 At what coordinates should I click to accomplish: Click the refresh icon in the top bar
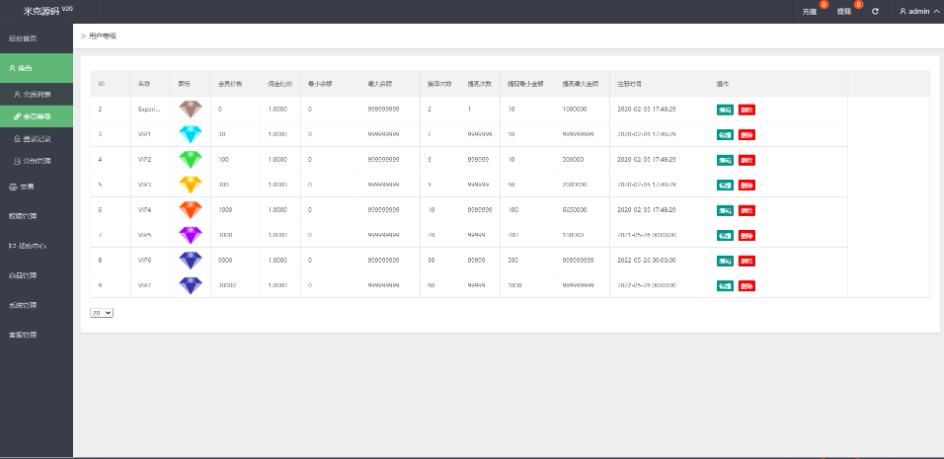click(875, 11)
